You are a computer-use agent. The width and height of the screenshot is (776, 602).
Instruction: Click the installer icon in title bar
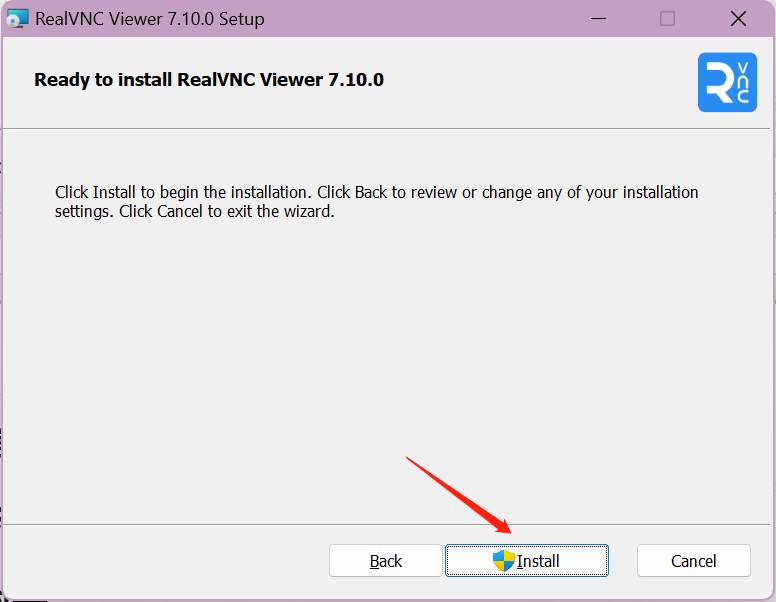[x=17, y=18]
